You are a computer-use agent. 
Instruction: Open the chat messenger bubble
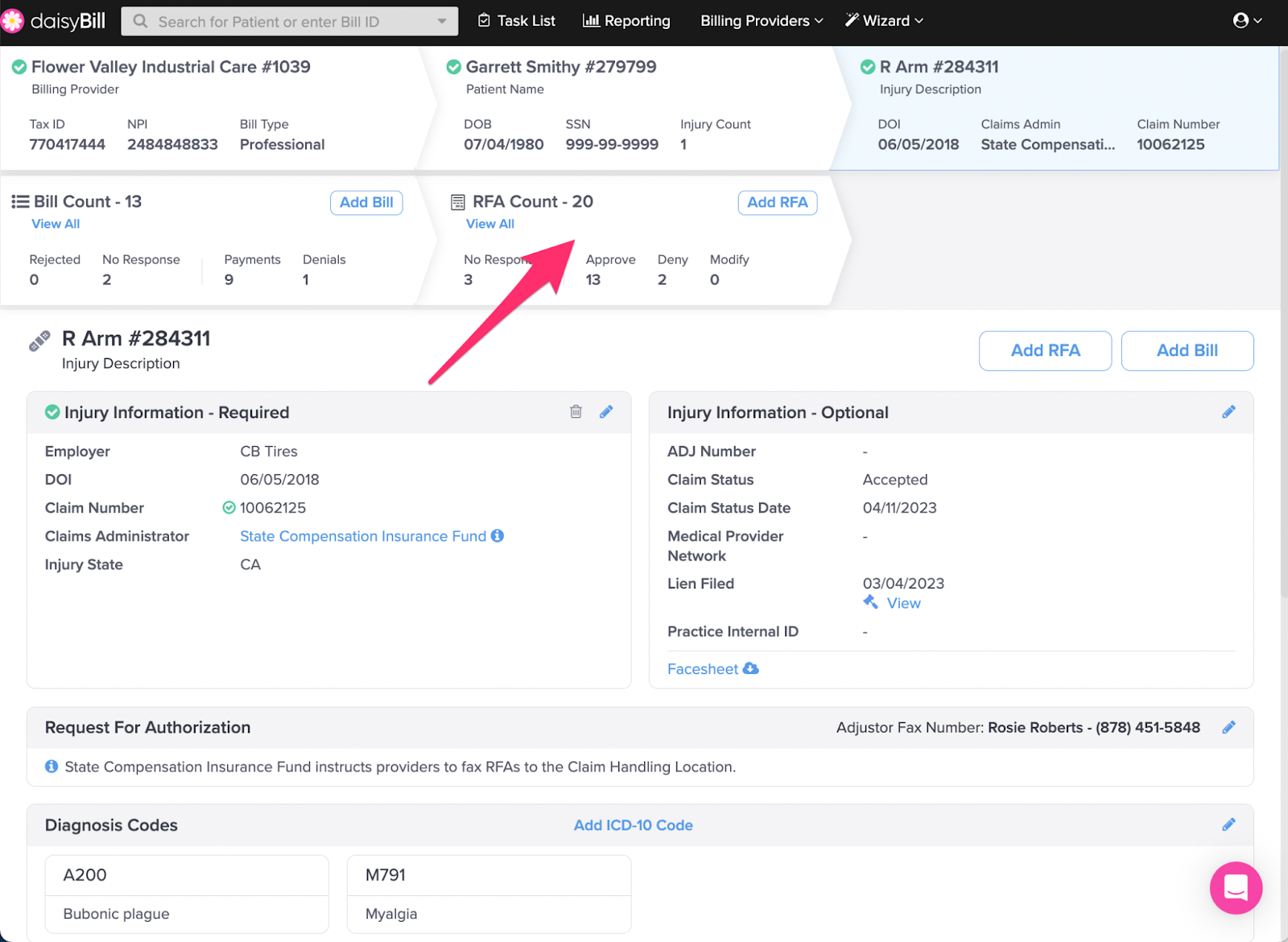pyautogui.click(x=1236, y=887)
